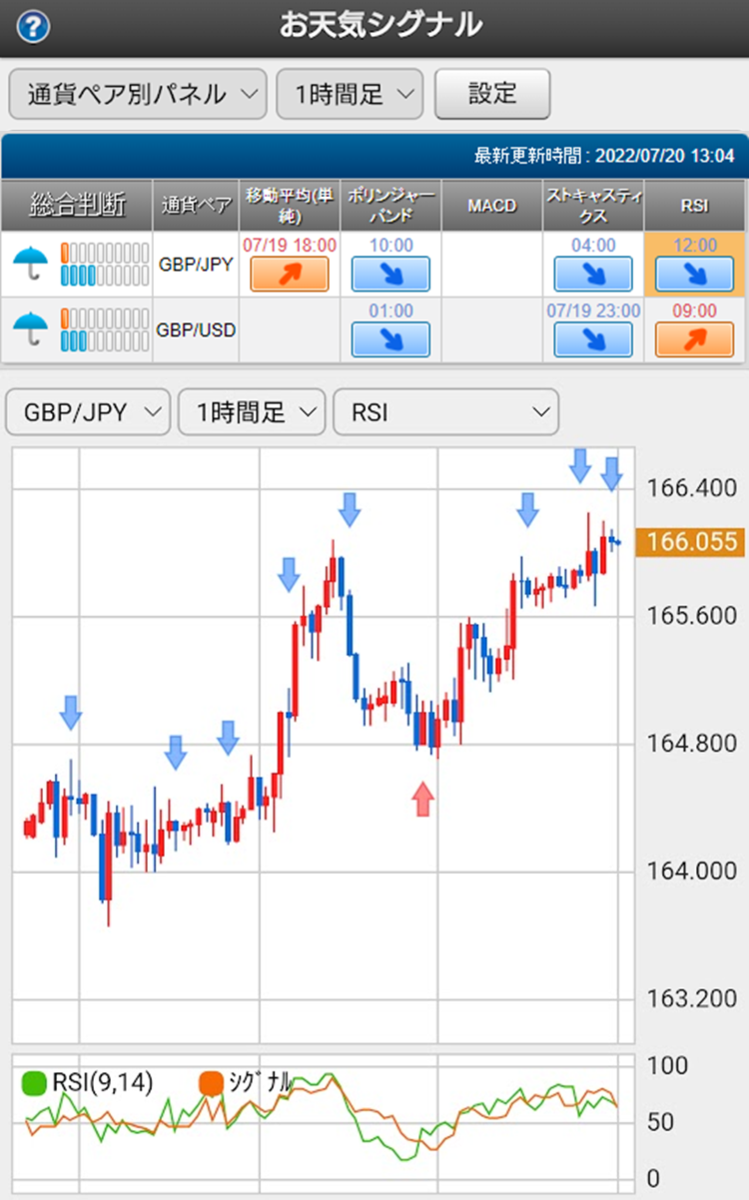Click the leftmost blue sell arrow marker
This screenshot has height=1200, width=749.
[x=70, y=712]
